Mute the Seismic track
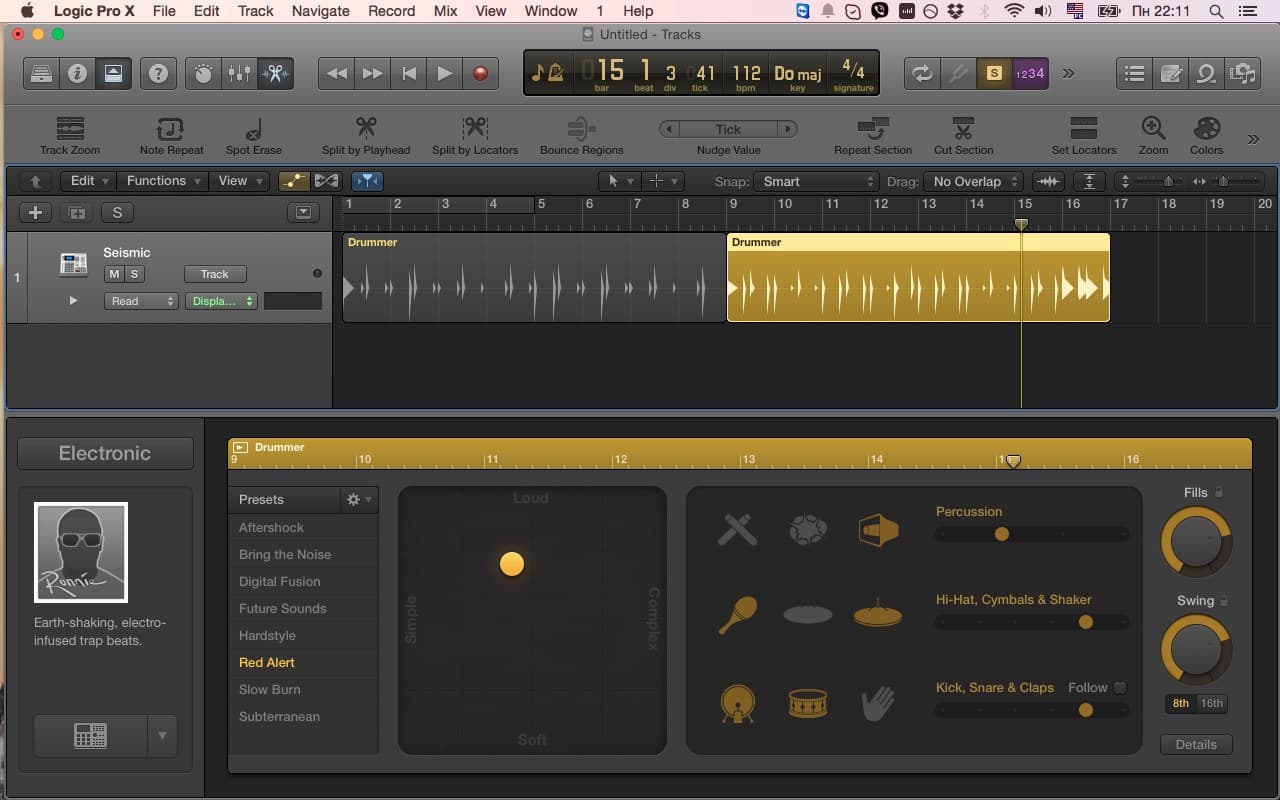This screenshot has height=800, width=1280. [x=114, y=274]
